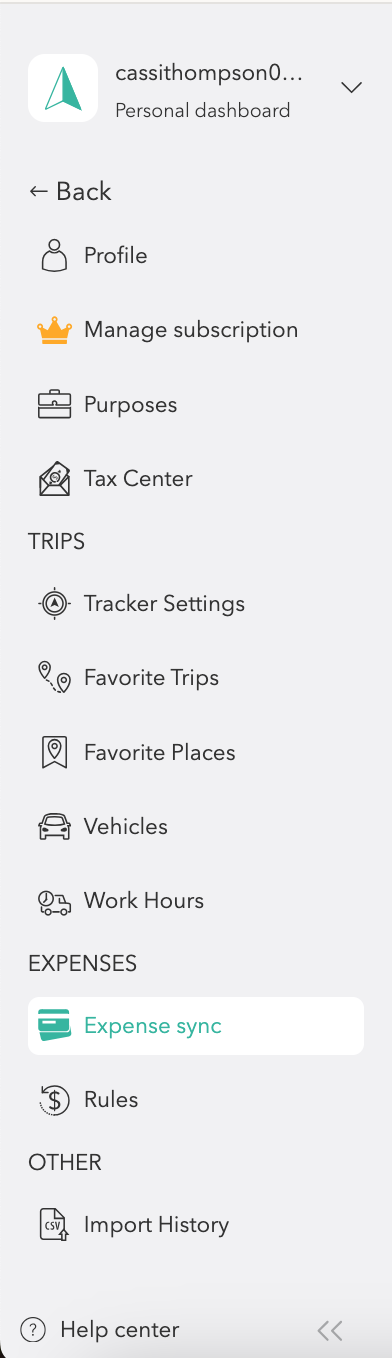This screenshot has height=1358, width=392.
Task: Select the Rules dollar icon
Action: (x=54, y=1100)
